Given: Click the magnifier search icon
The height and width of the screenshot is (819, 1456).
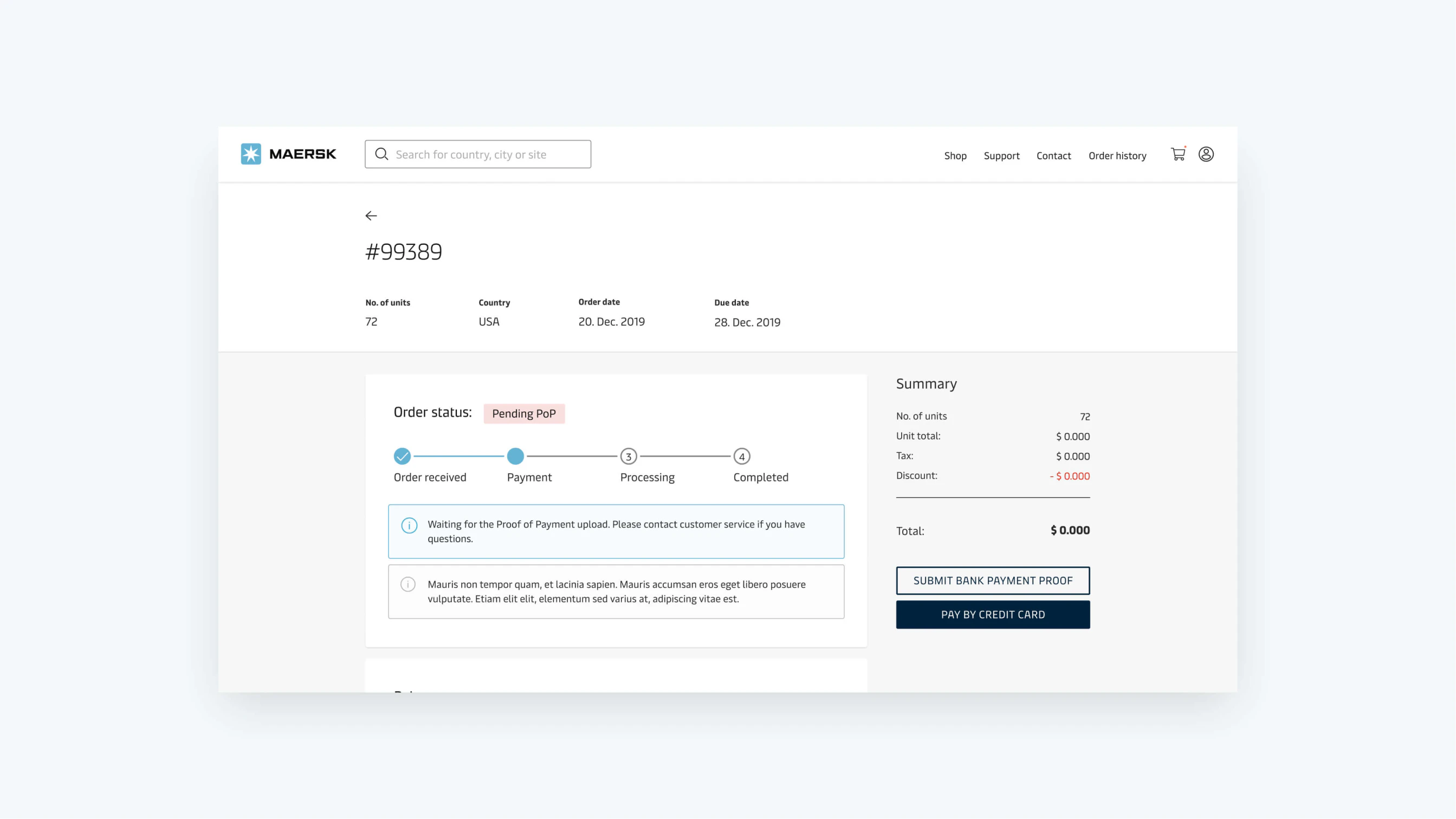Looking at the screenshot, I should coord(381,154).
